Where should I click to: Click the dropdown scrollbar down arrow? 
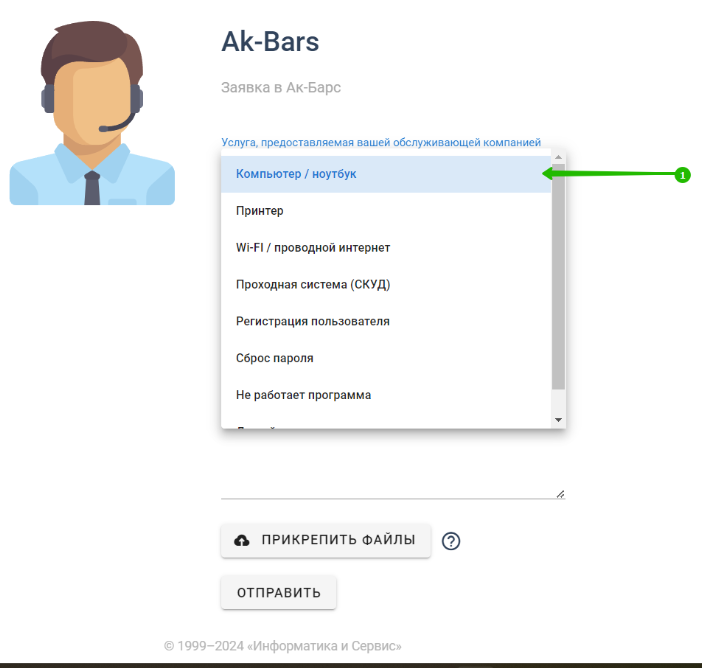(x=558, y=420)
